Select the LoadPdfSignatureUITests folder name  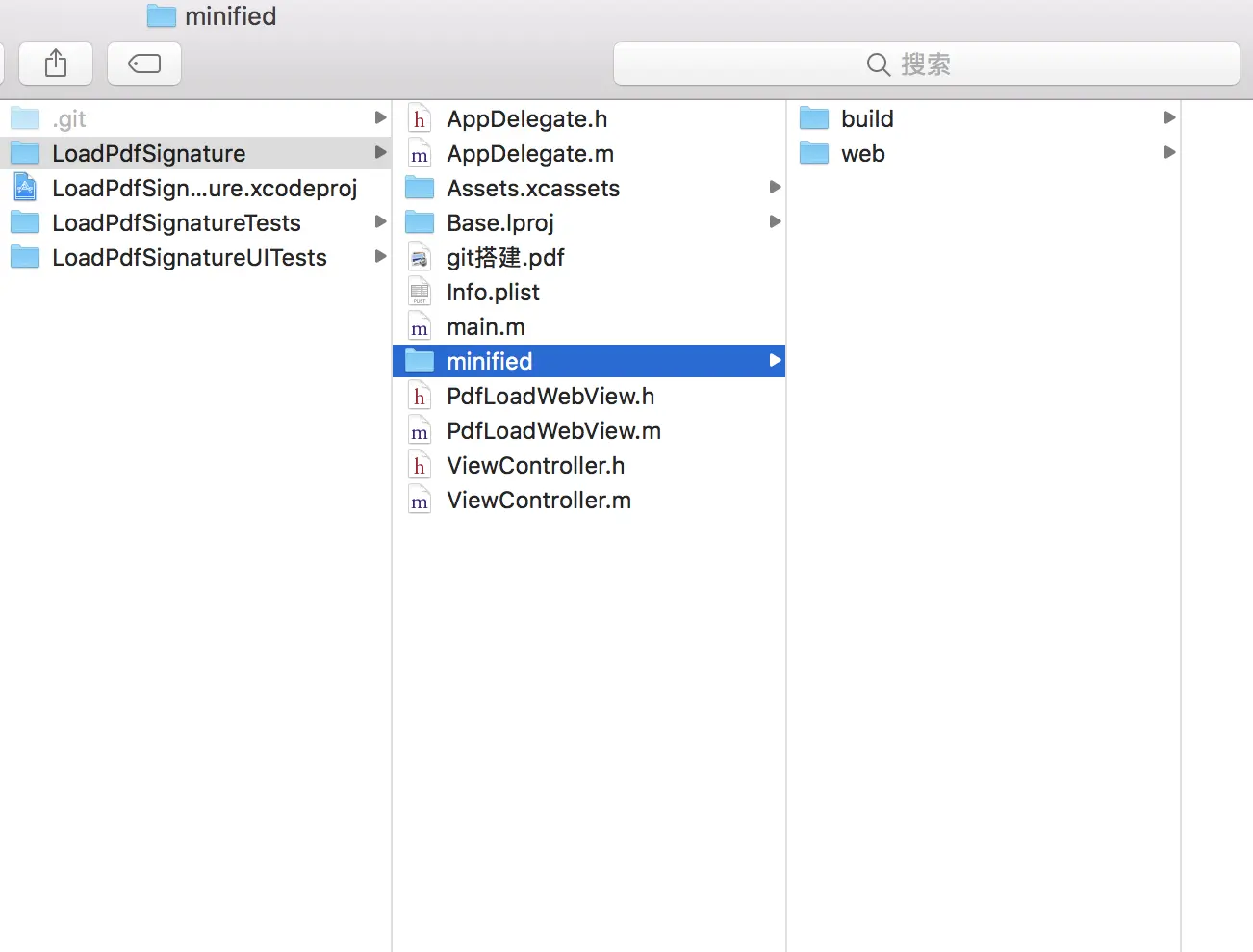pos(190,258)
